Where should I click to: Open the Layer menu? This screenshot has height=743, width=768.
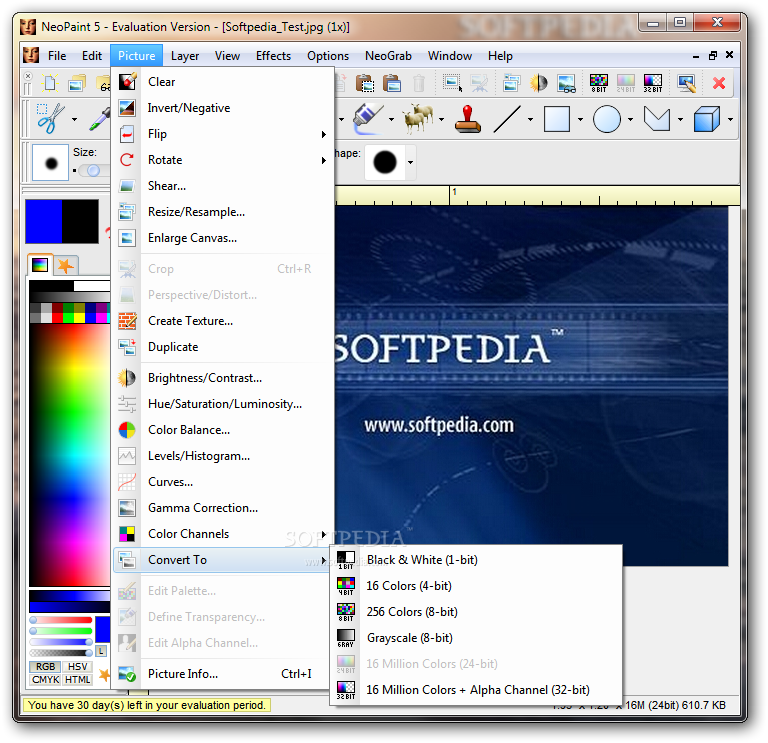(x=185, y=56)
